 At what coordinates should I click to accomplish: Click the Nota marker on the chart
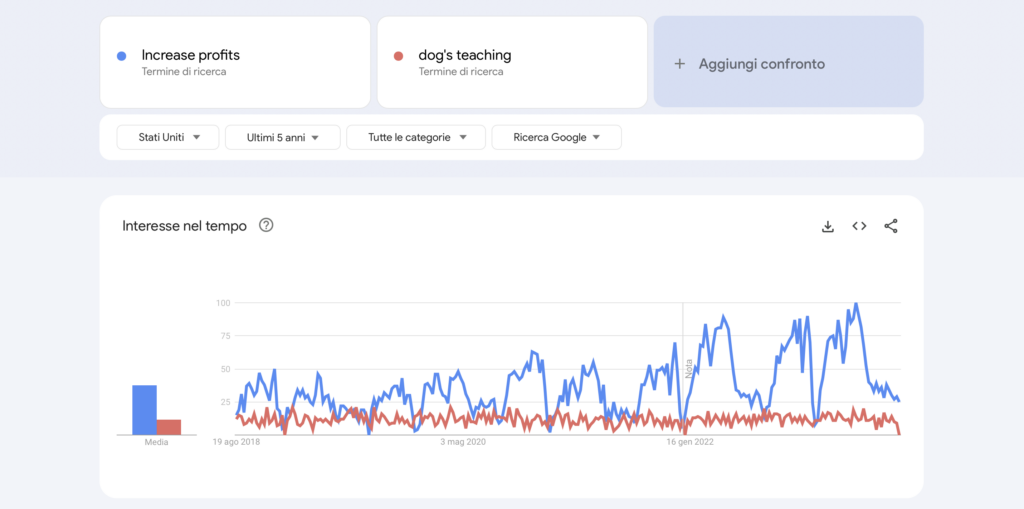pos(689,368)
